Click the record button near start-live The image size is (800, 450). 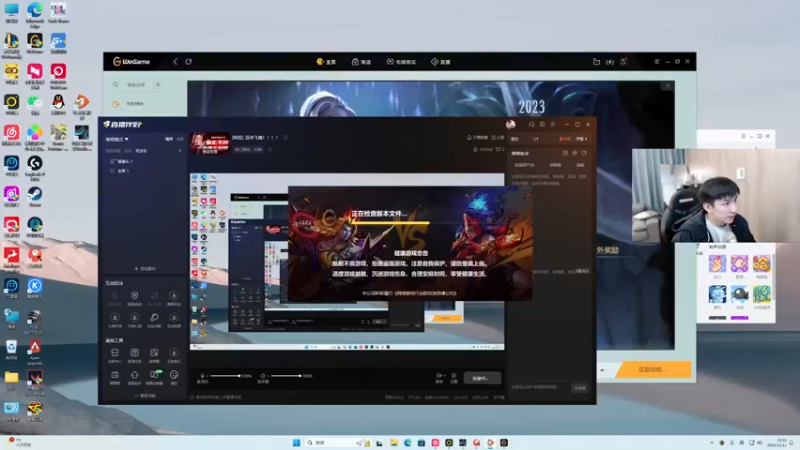tap(439, 378)
